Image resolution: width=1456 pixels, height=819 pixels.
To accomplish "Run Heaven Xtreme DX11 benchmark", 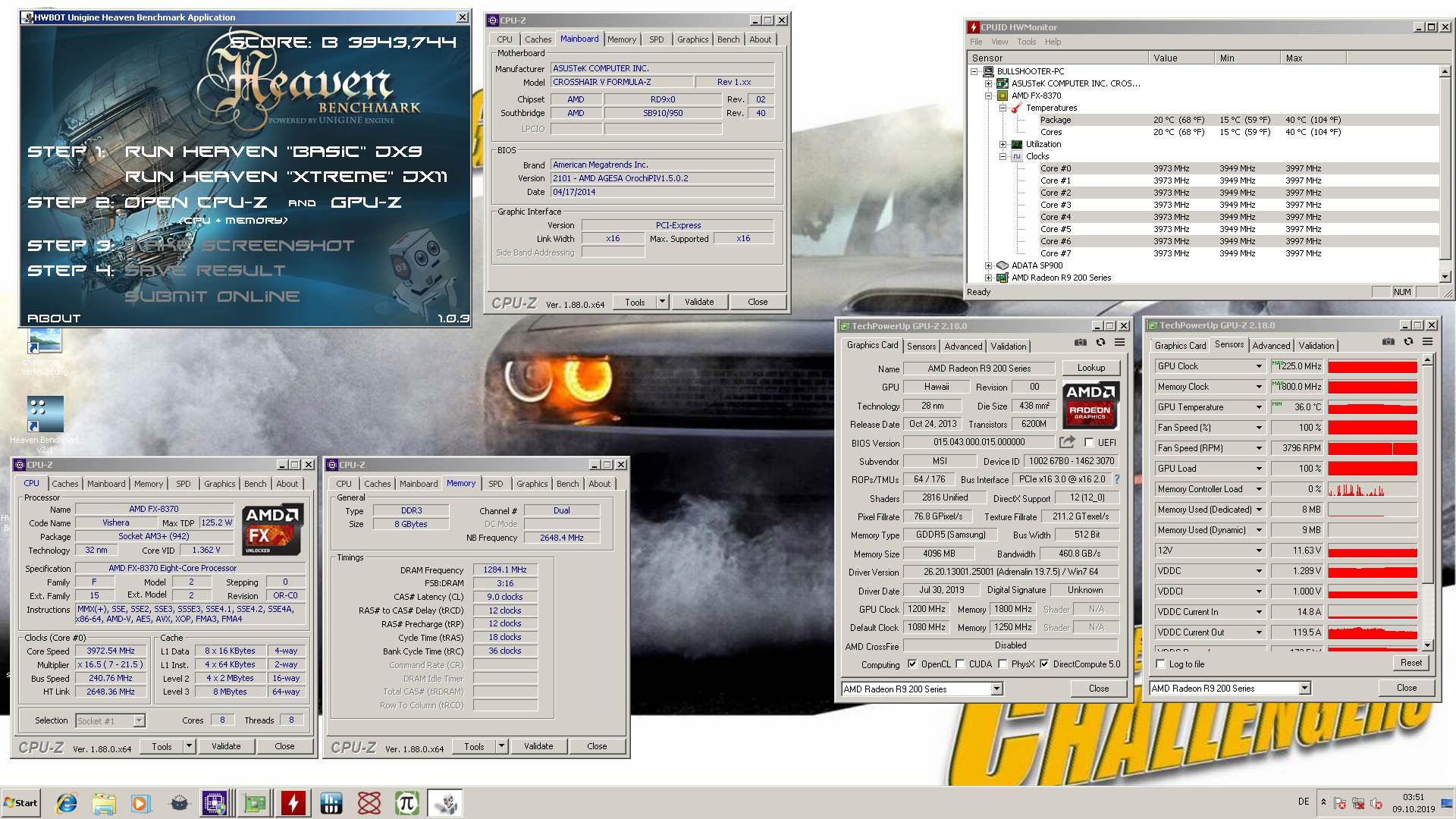I will 286,177.
